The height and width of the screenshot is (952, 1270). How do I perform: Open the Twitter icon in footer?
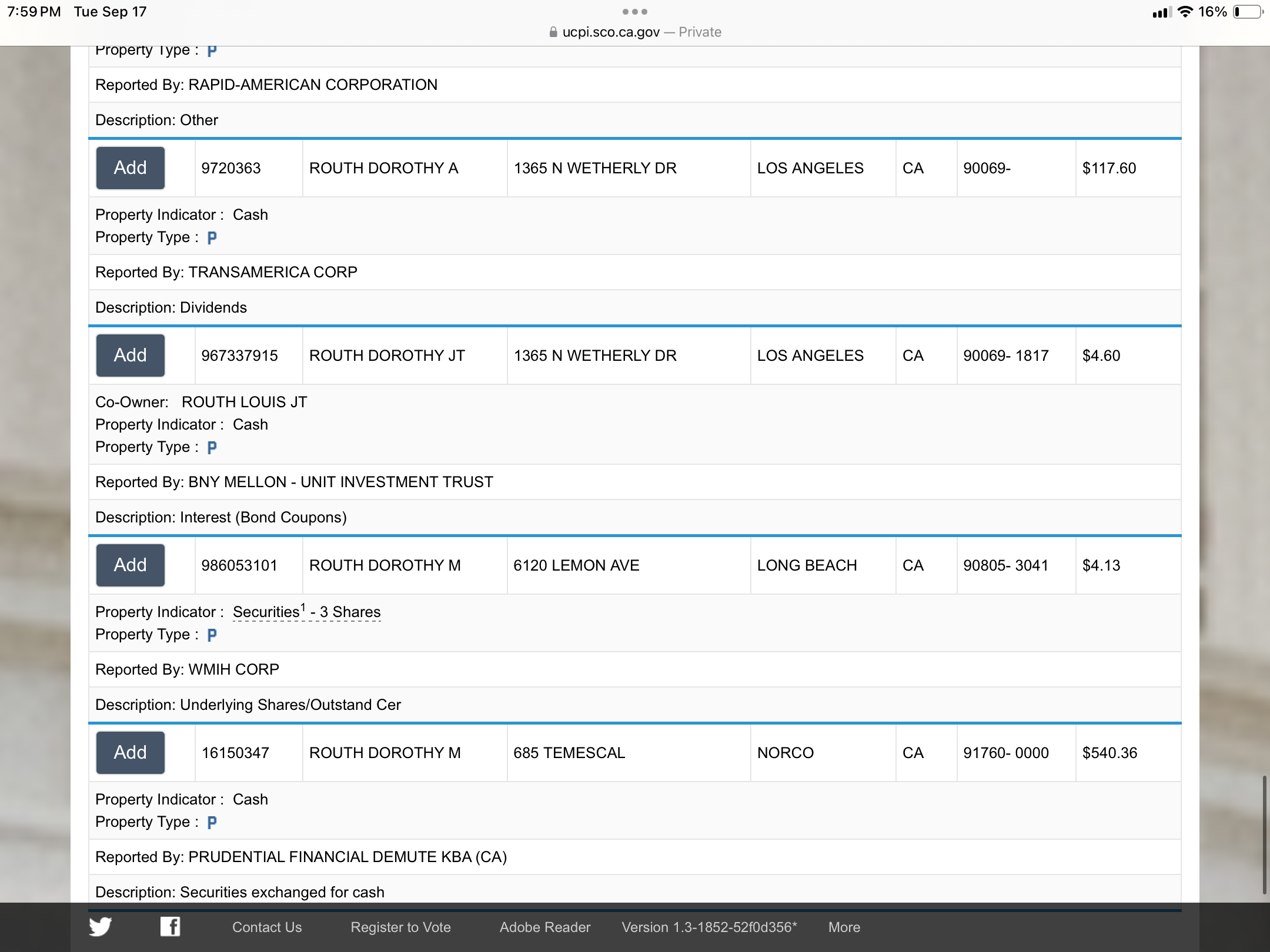(101, 927)
